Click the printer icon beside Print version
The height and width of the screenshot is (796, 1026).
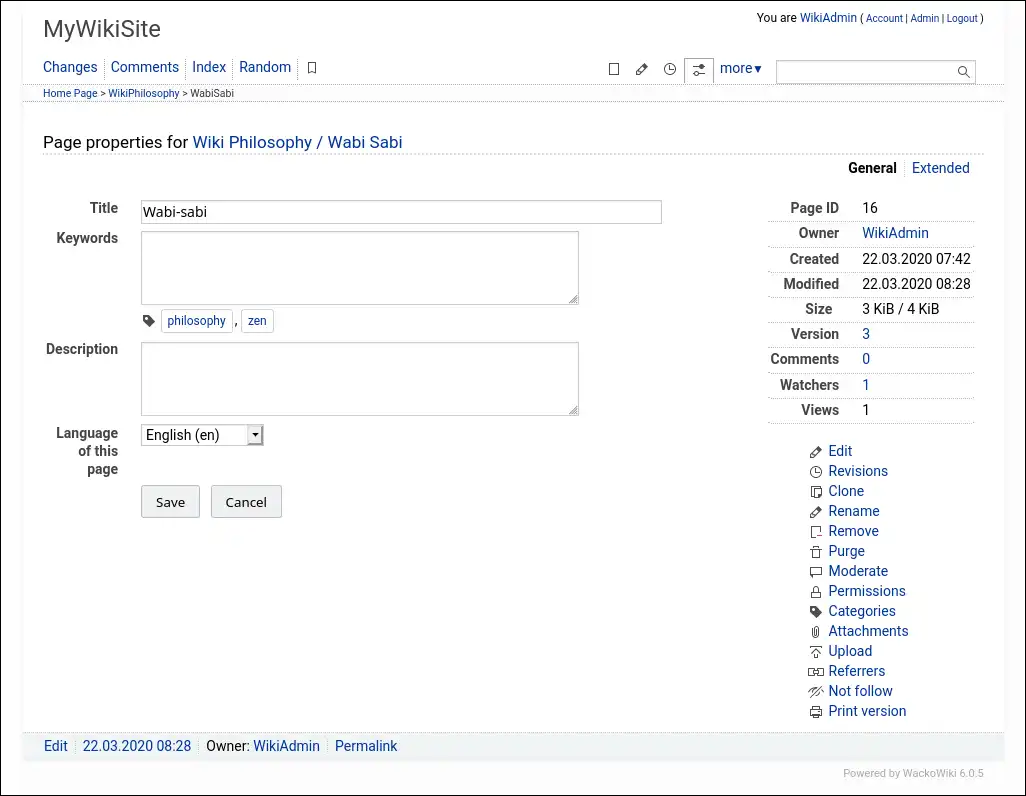[816, 712]
